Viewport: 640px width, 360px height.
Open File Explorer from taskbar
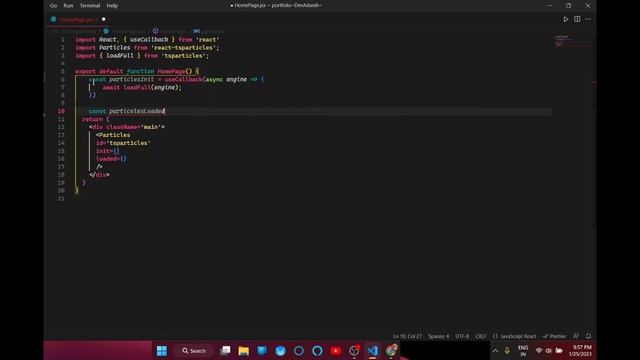pos(244,351)
